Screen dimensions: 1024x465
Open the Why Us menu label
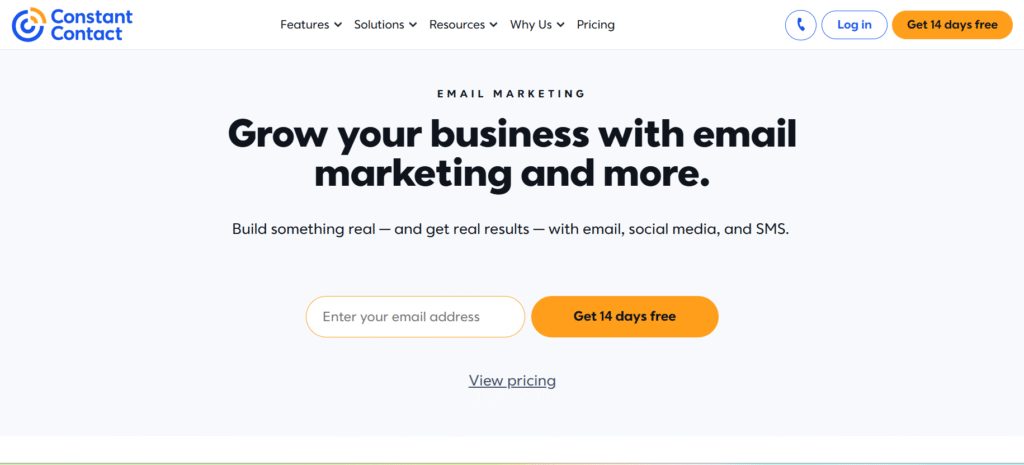tap(530, 25)
